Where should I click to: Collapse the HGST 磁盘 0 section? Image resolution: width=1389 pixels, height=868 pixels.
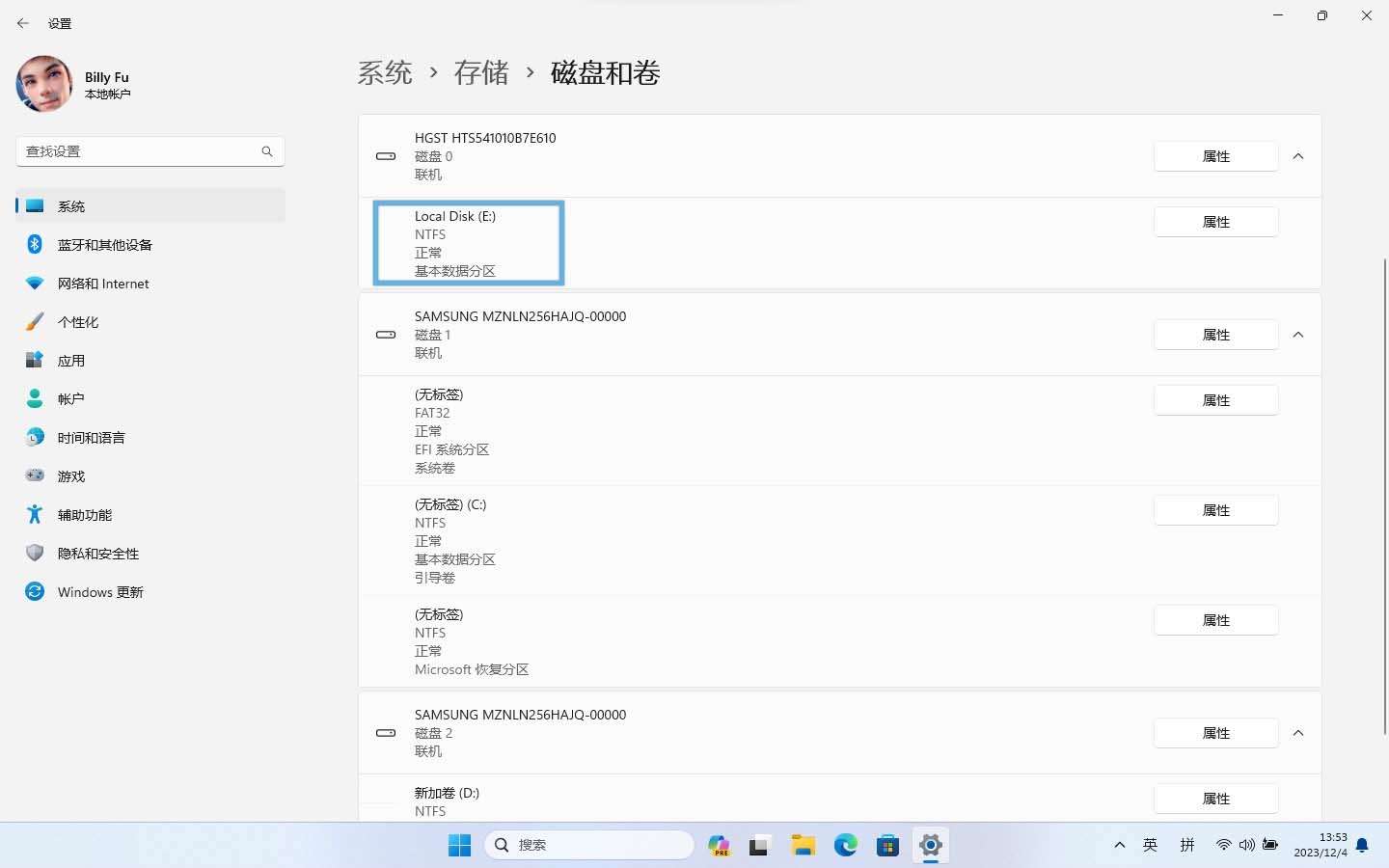coord(1298,156)
